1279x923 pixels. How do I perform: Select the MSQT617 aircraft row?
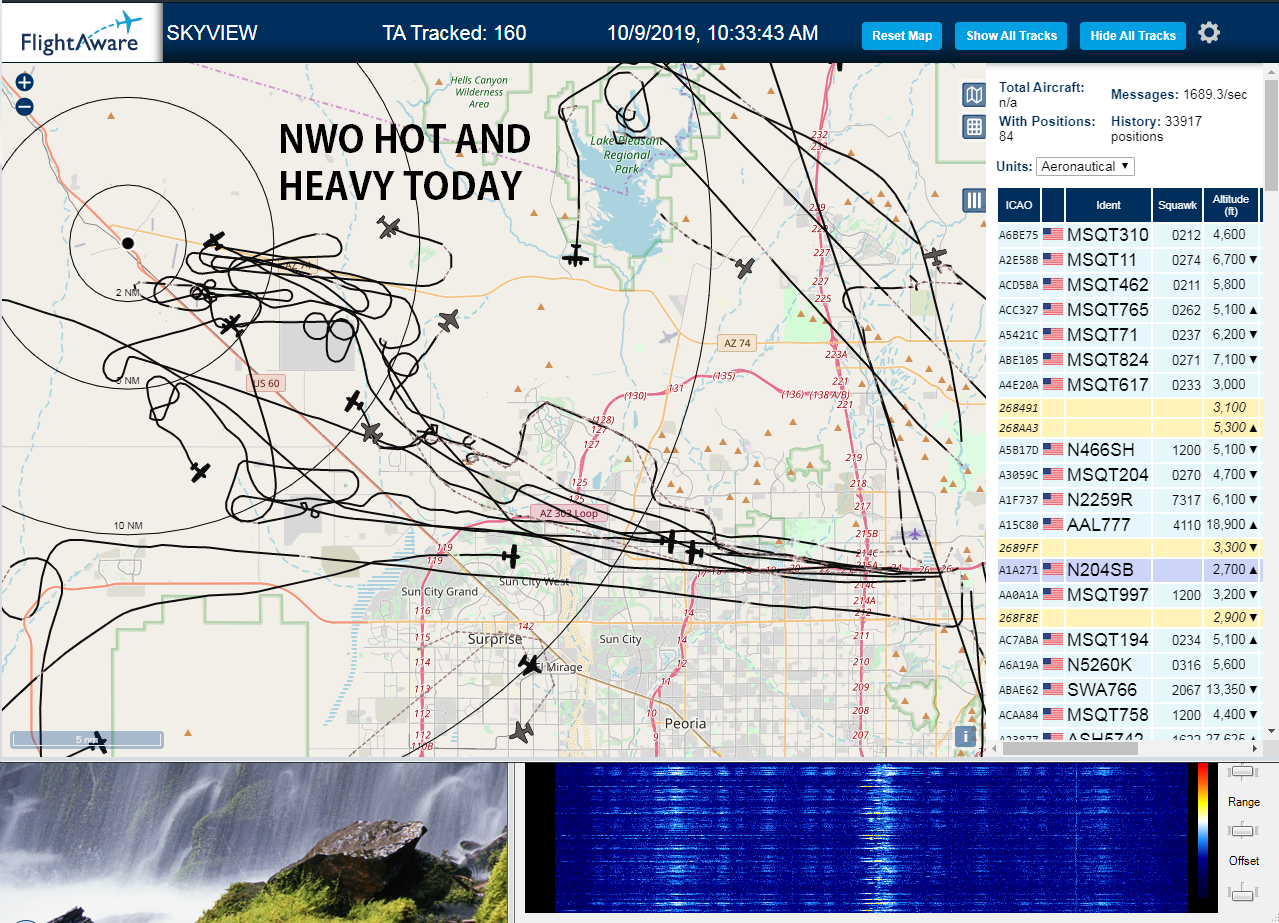coord(1129,384)
